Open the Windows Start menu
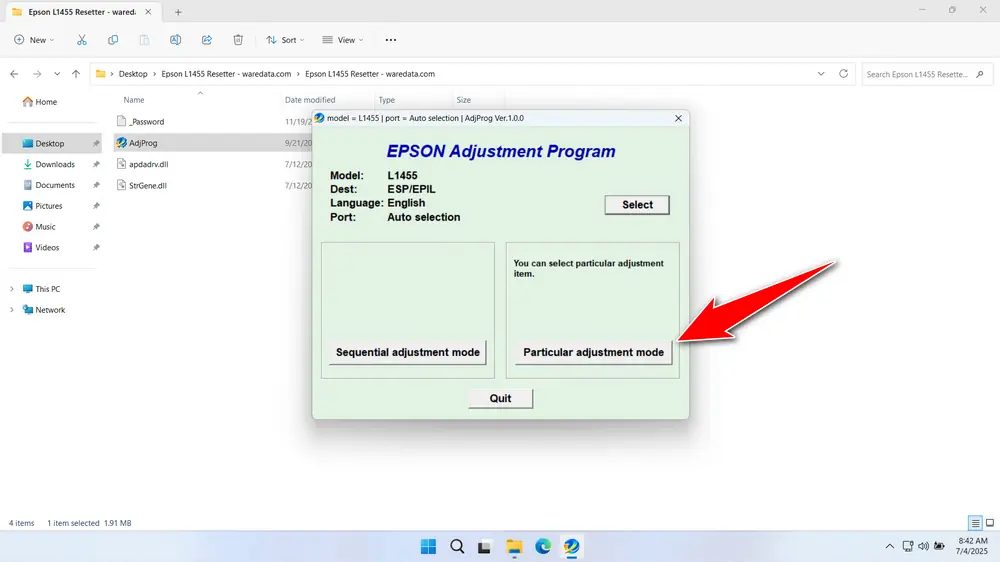The height and width of the screenshot is (562, 1000). [428, 547]
